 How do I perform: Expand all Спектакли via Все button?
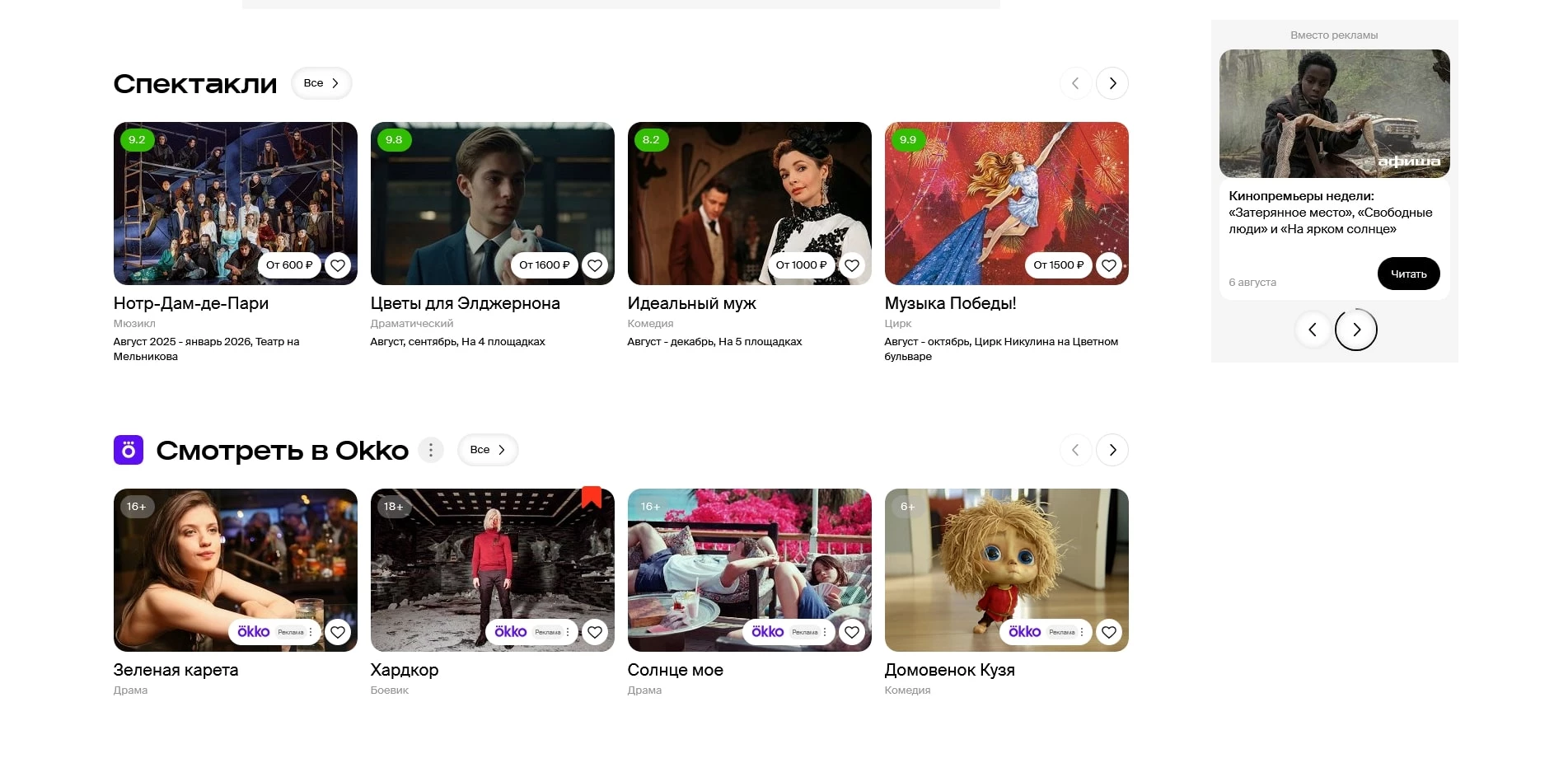click(321, 83)
